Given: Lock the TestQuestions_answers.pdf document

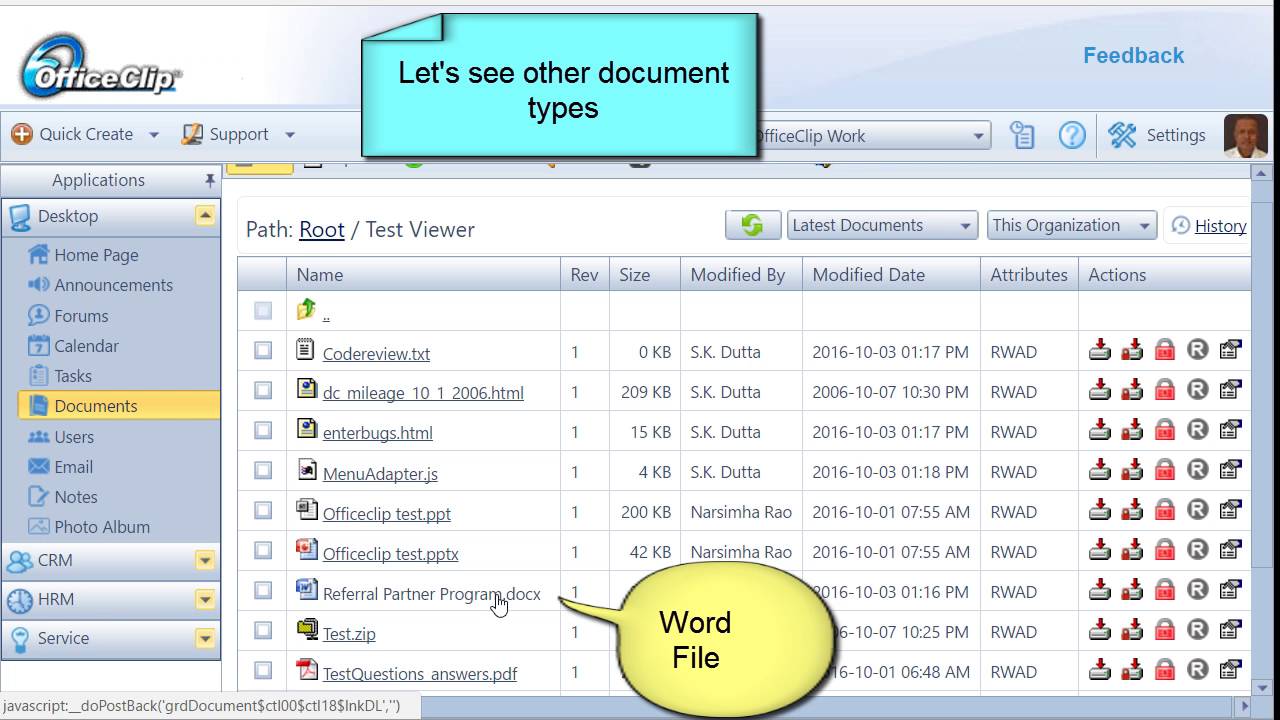Looking at the screenshot, I should [1164, 669].
